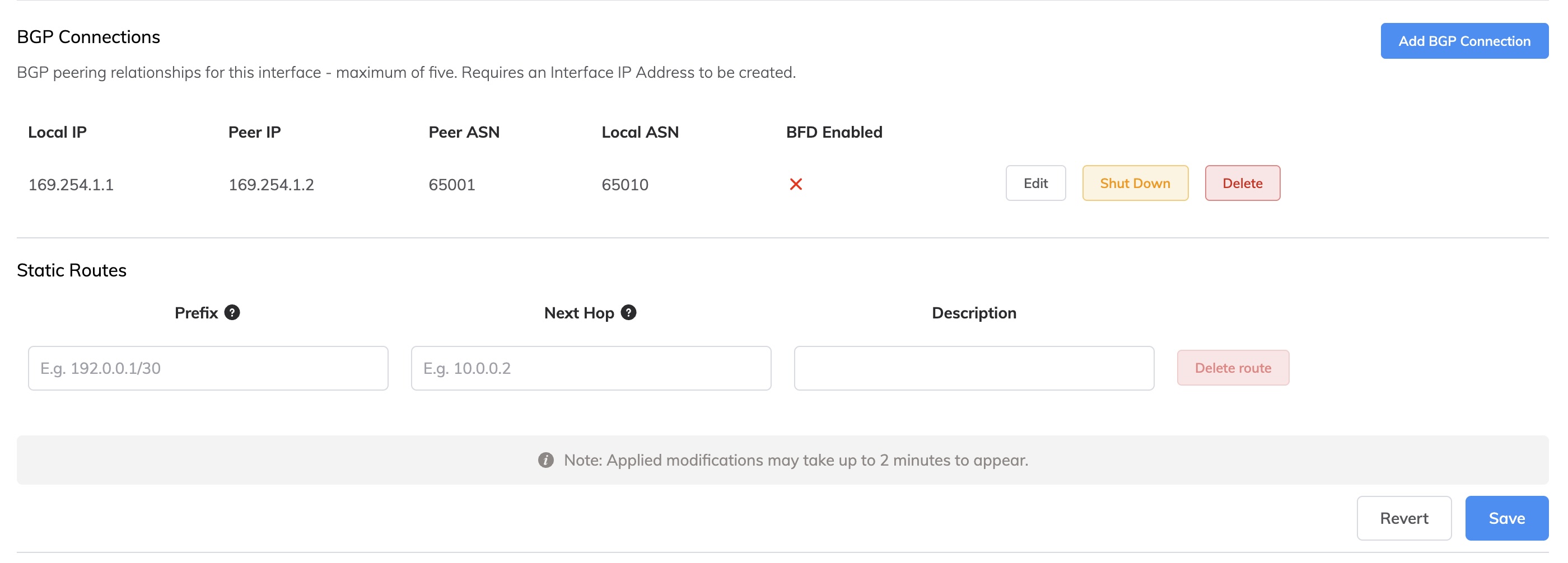Image resolution: width=1568 pixels, height=563 pixels.
Task: Select the Local IP value 169.254.1.1
Action: coord(71,185)
